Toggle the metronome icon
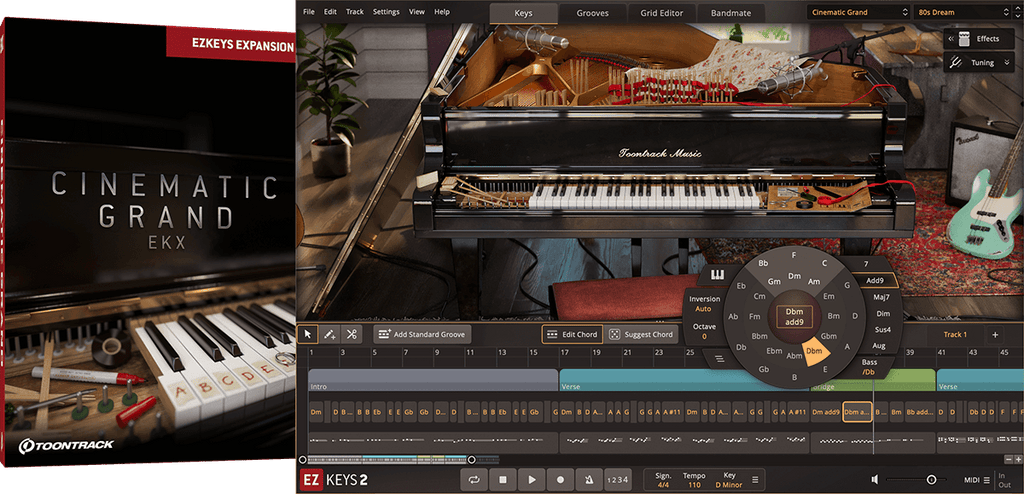 click(x=589, y=480)
